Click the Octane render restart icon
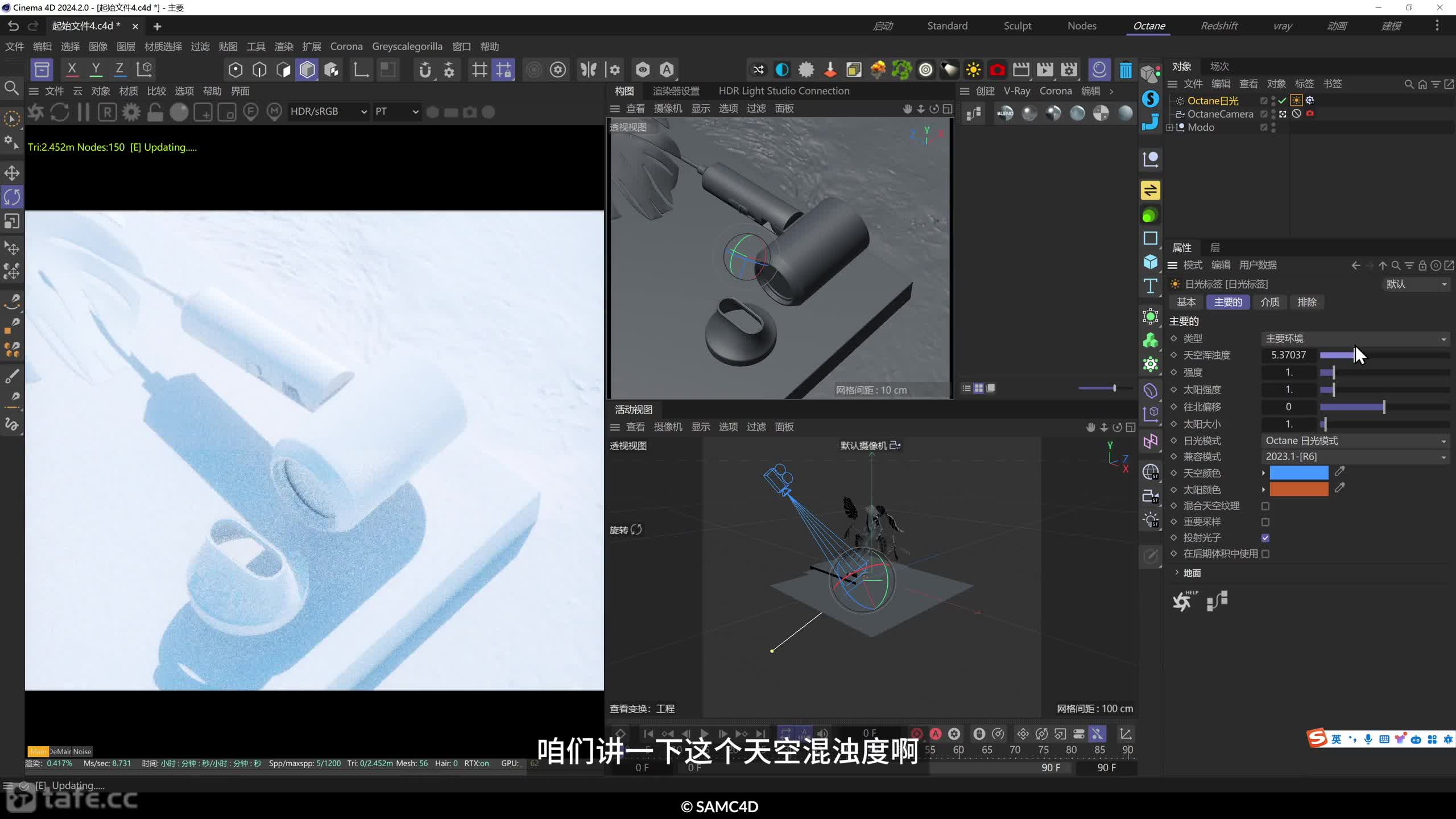The height and width of the screenshot is (819, 1456). point(60,112)
